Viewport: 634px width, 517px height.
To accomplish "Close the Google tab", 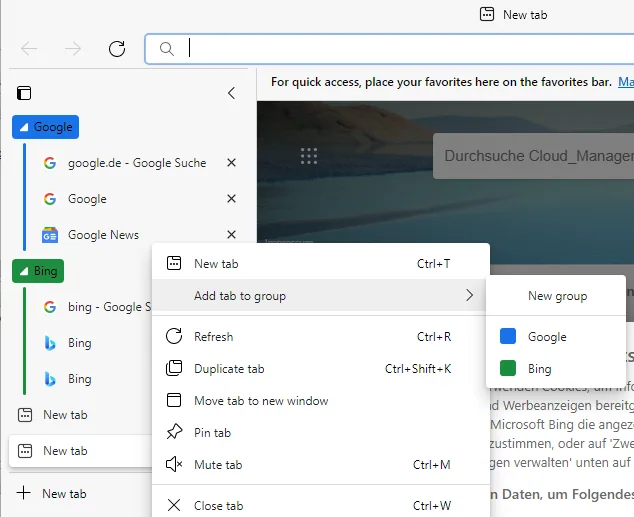I will pyautogui.click(x=231, y=199).
